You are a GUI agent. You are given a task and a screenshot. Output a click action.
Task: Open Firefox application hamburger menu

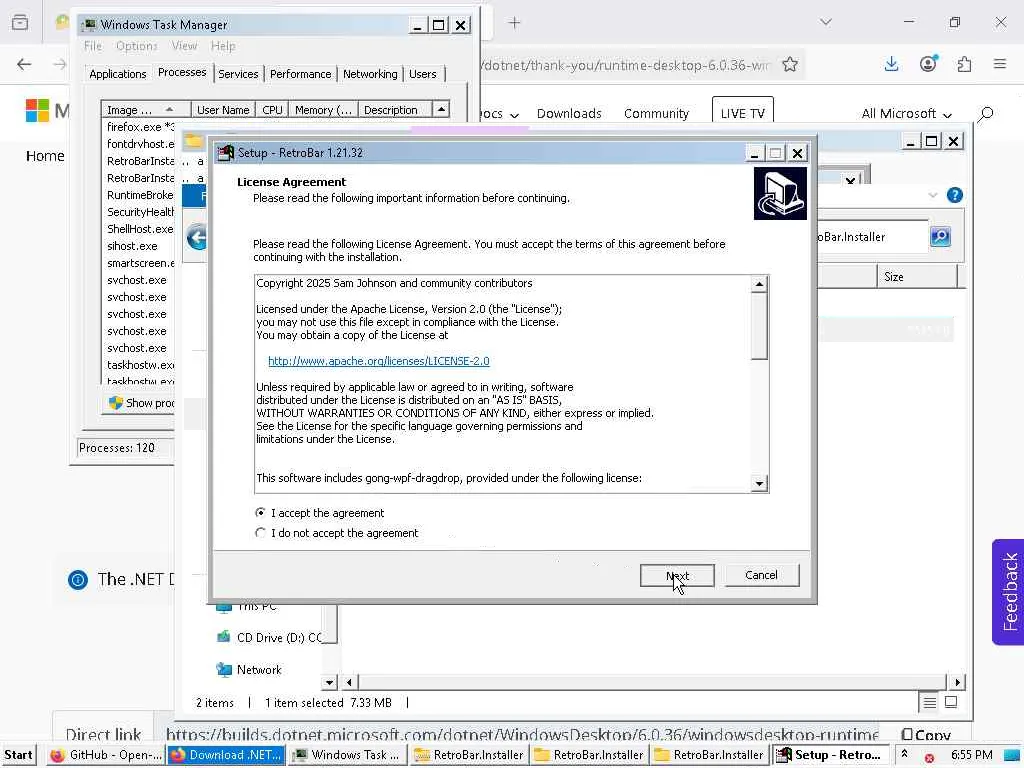(1000, 64)
